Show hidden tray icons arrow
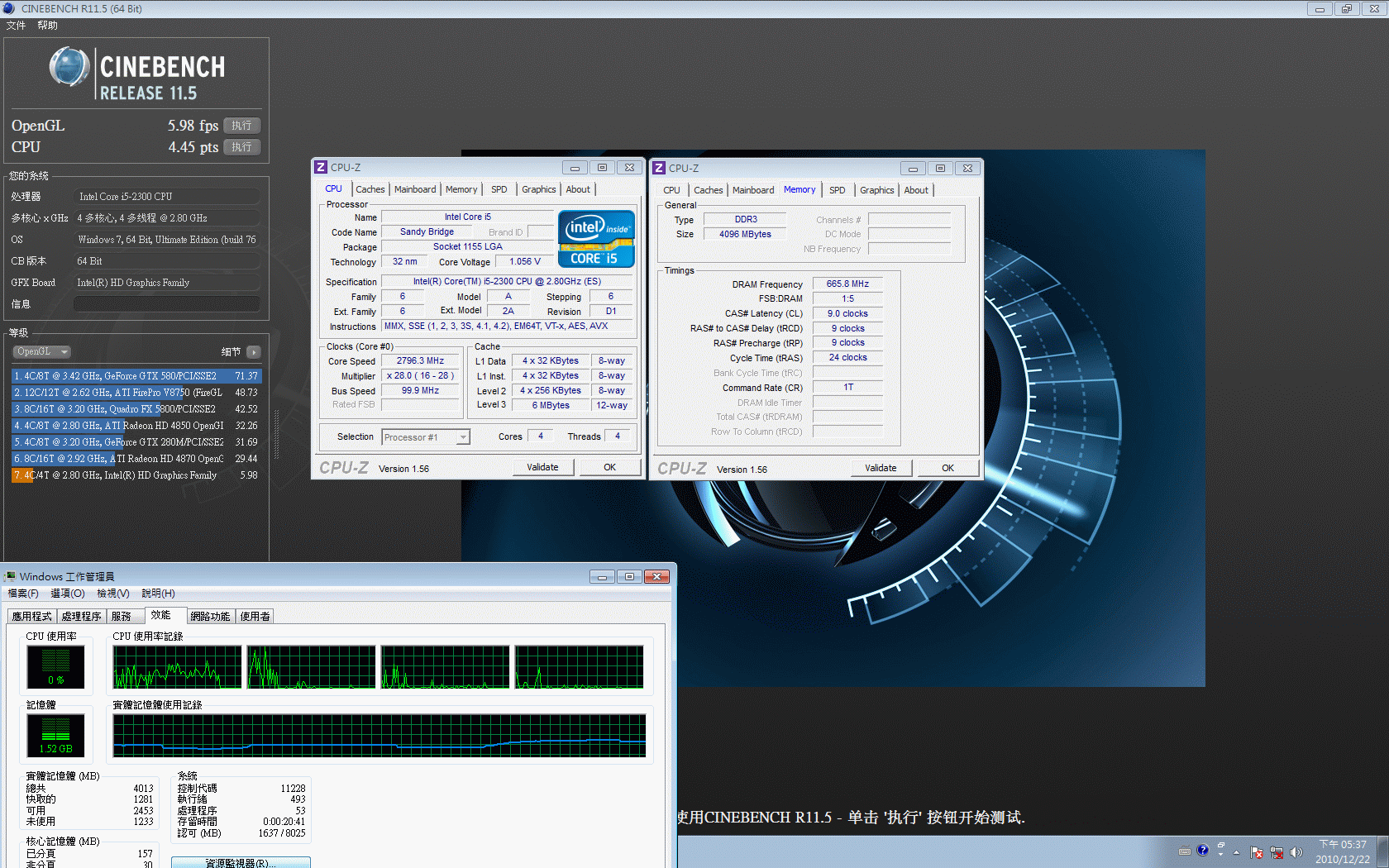Image resolution: width=1389 pixels, height=868 pixels. 1237,852
